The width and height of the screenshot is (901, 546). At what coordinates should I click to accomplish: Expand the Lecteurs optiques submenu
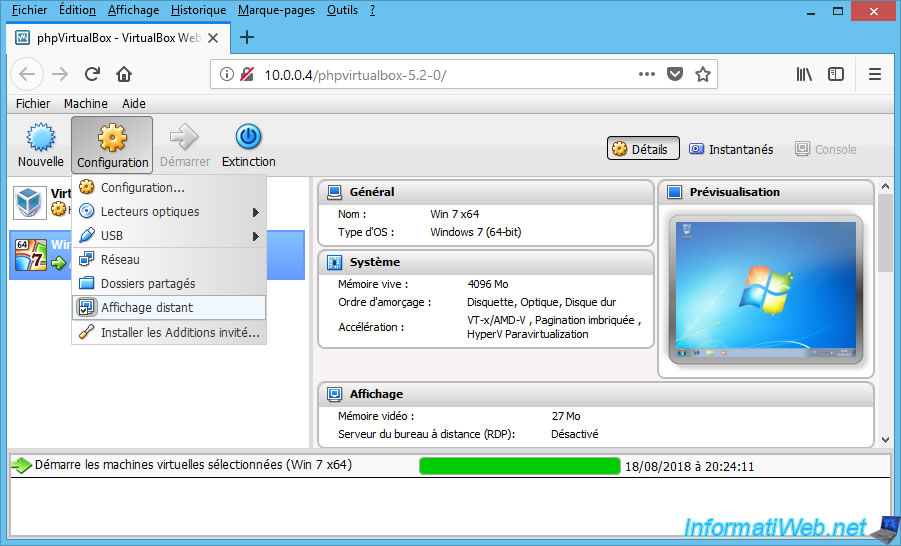pyautogui.click(x=169, y=212)
